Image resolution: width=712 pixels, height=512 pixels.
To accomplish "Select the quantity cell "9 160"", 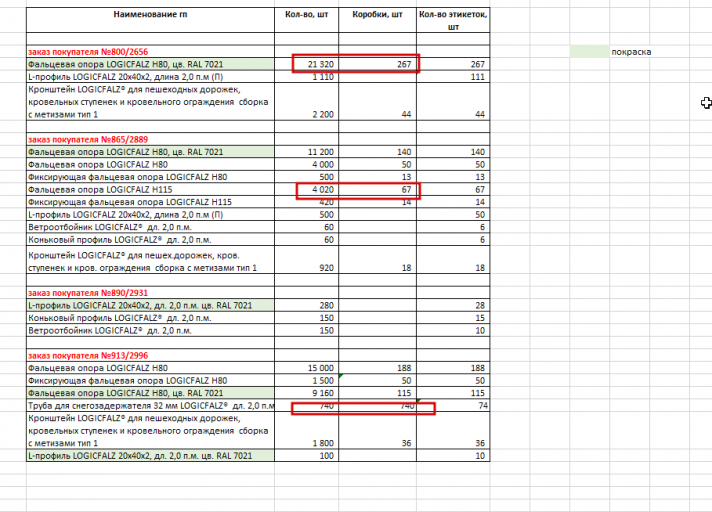I will pyautogui.click(x=307, y=393).
